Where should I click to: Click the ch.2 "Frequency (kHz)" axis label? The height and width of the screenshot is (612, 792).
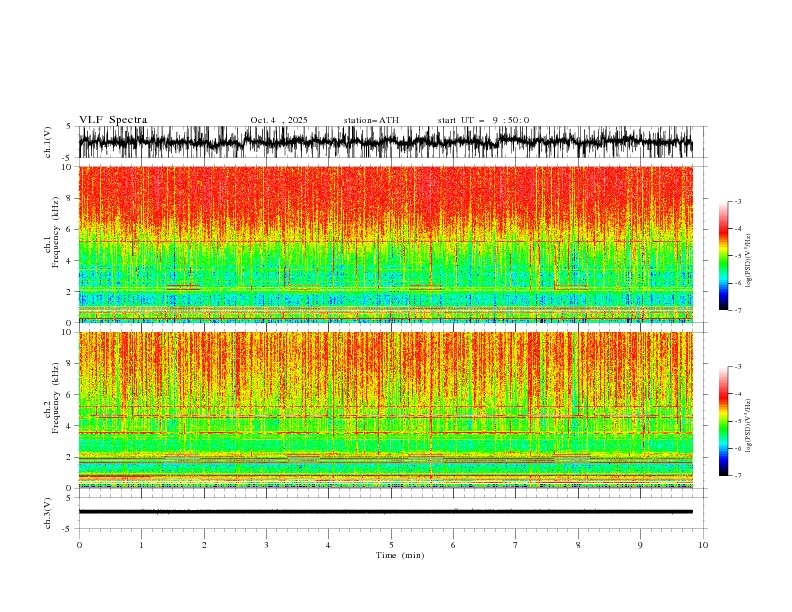click(56, 398)
